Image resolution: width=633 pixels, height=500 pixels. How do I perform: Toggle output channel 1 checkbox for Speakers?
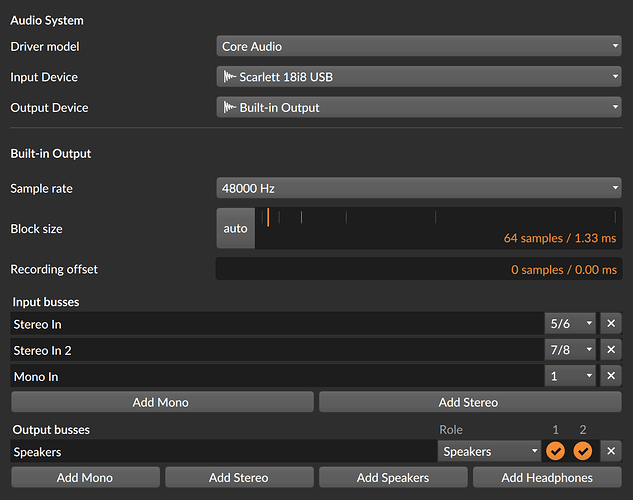[555, 451]
